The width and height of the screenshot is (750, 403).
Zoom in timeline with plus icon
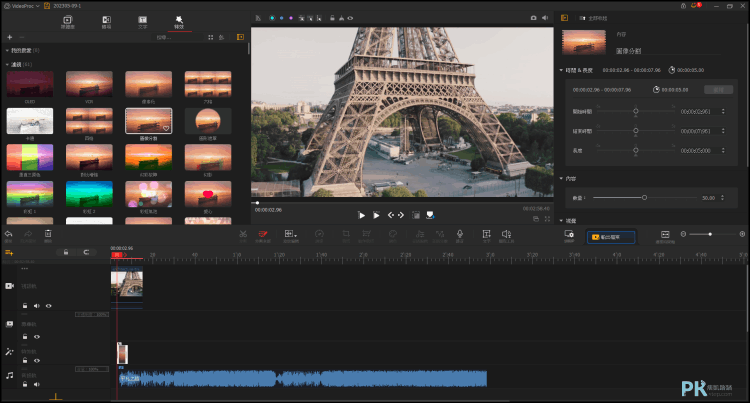point(742,234)
